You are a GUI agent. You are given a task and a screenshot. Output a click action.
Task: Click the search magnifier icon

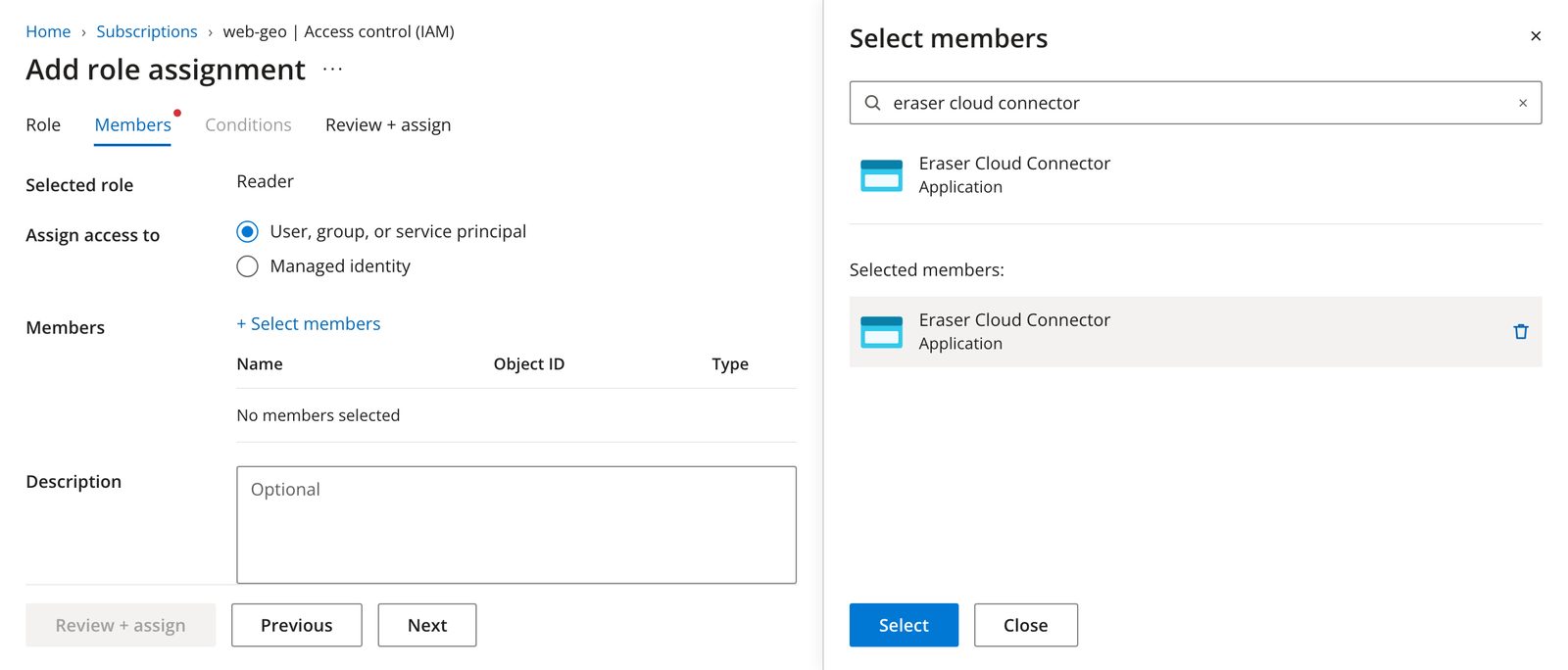click(x=872, y=103)
